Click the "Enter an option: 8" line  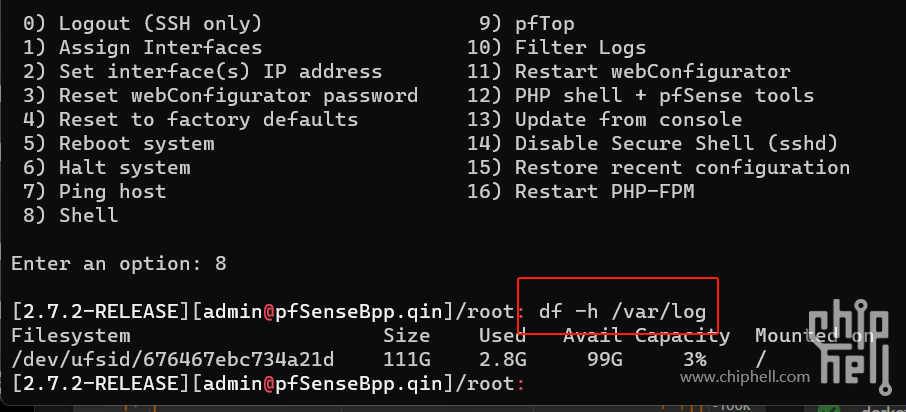[119, 264]
